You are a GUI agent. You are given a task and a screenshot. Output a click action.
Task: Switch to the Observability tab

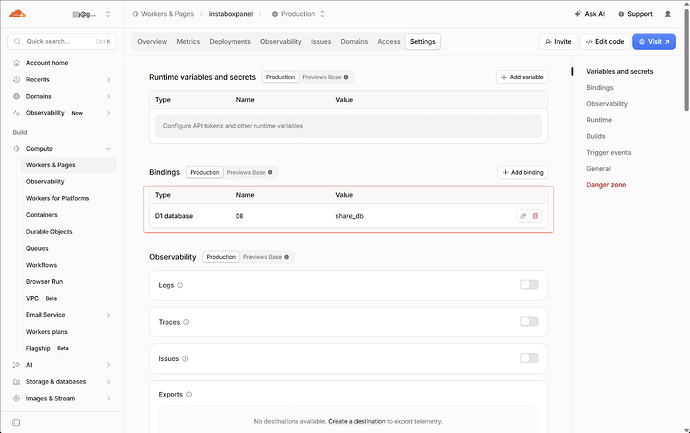pyautogui.click(x=280, y=41)
